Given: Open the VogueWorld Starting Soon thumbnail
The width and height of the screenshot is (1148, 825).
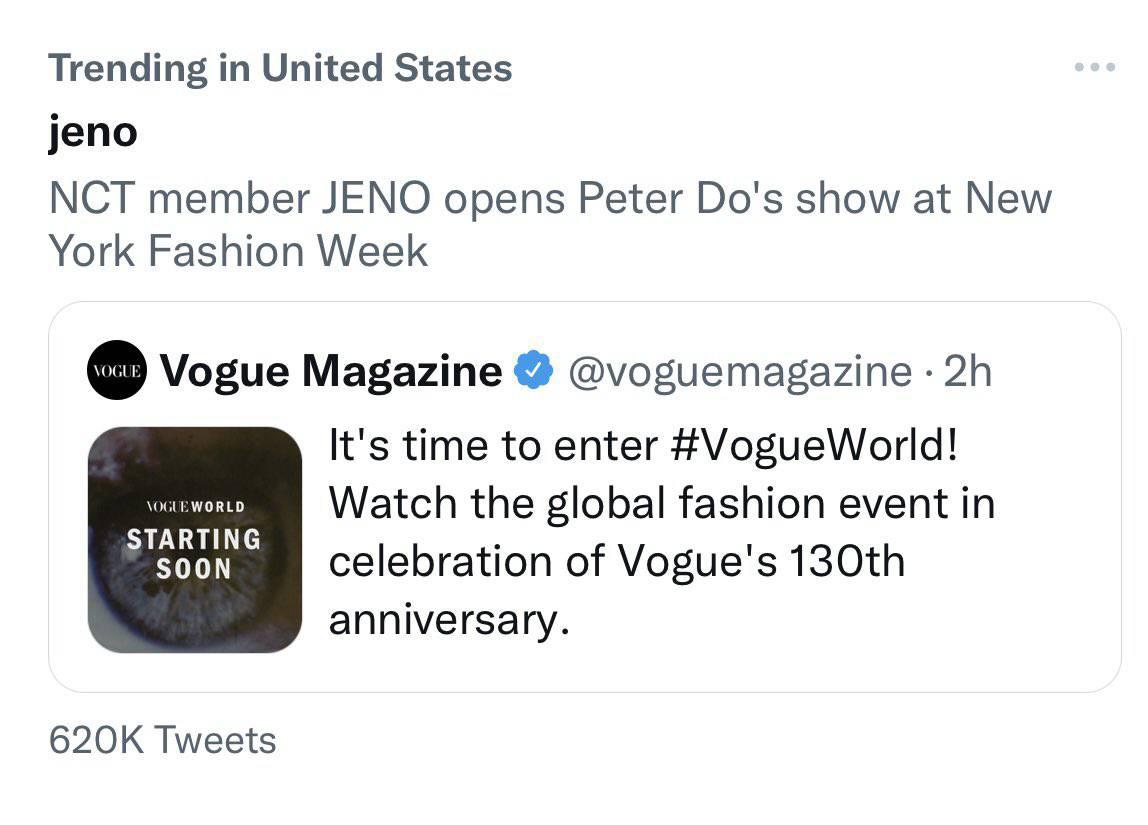Looking at the screenshot, I should (x=195, y=540).
